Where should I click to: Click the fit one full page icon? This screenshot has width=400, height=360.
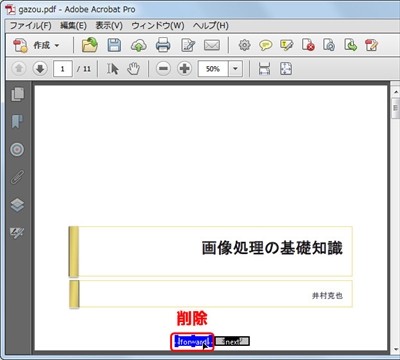click(286, 69)
